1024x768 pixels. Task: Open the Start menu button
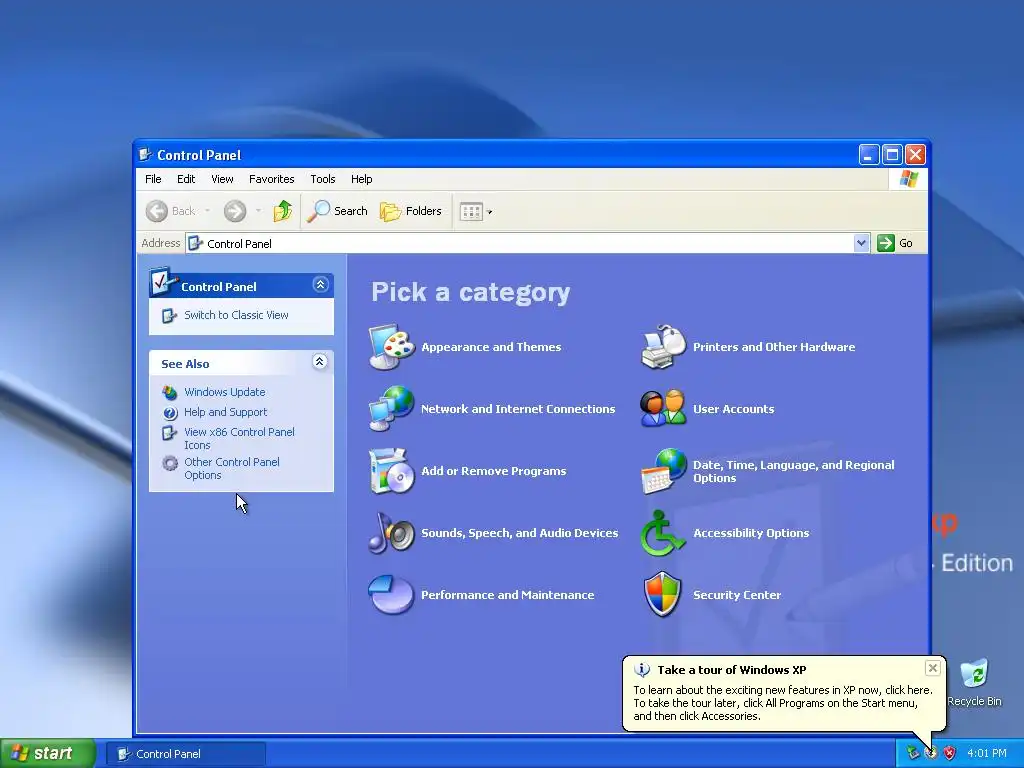click(x=48, y=753)
